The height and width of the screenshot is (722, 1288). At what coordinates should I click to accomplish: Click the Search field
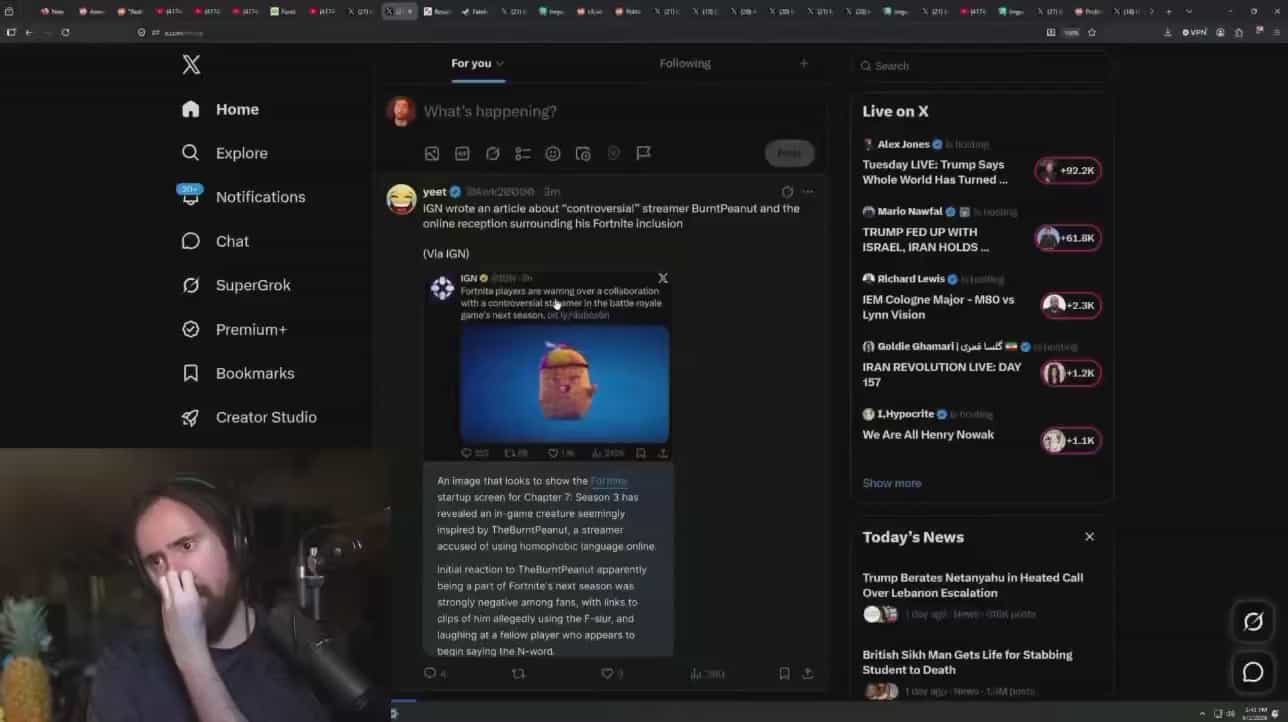pyautogui.click(x=980, y=66)
